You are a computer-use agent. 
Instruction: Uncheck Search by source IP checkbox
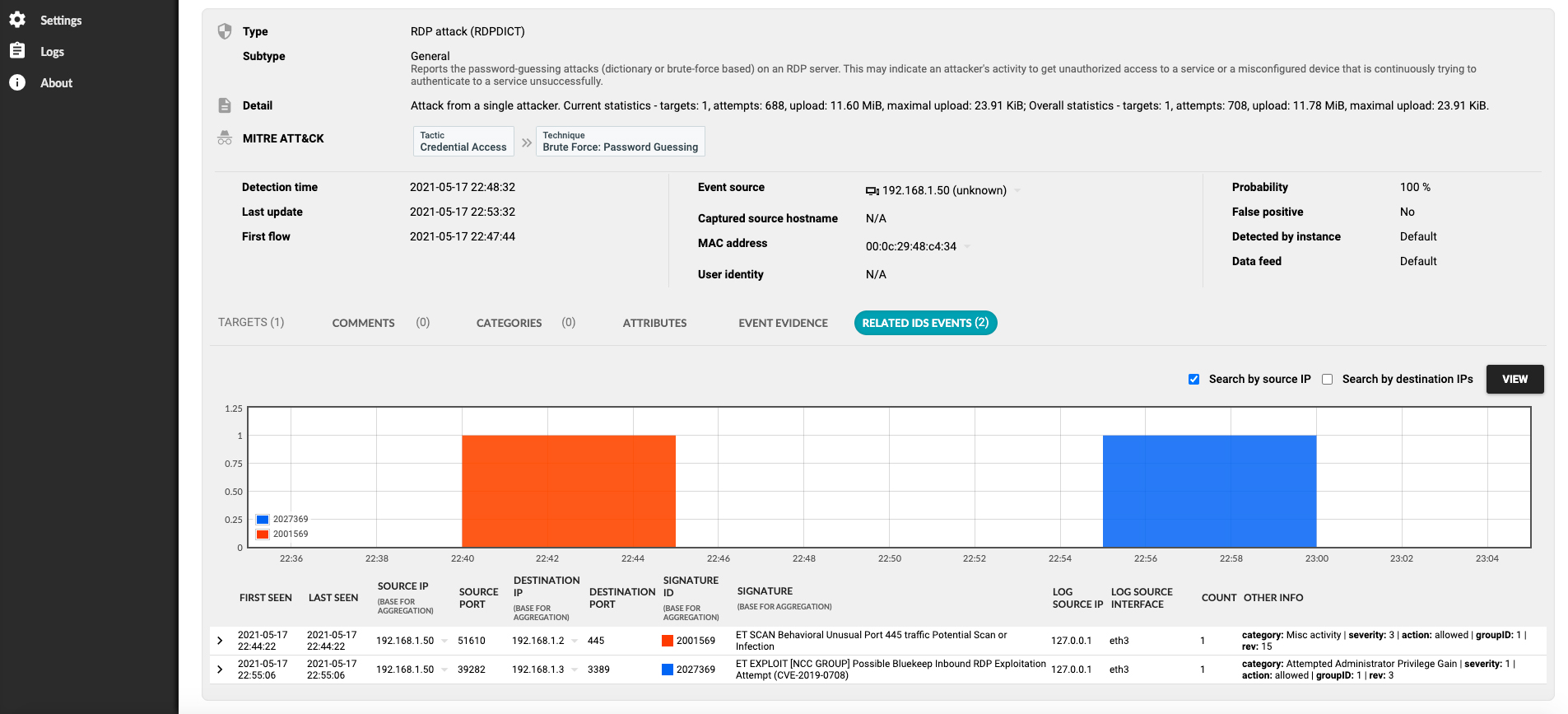[x=1193, y=379]
